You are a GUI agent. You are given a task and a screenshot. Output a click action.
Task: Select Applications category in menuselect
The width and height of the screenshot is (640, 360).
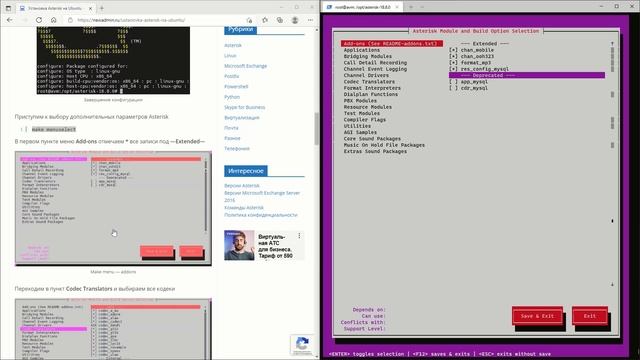pyautogui.click(x=362, y=50)
